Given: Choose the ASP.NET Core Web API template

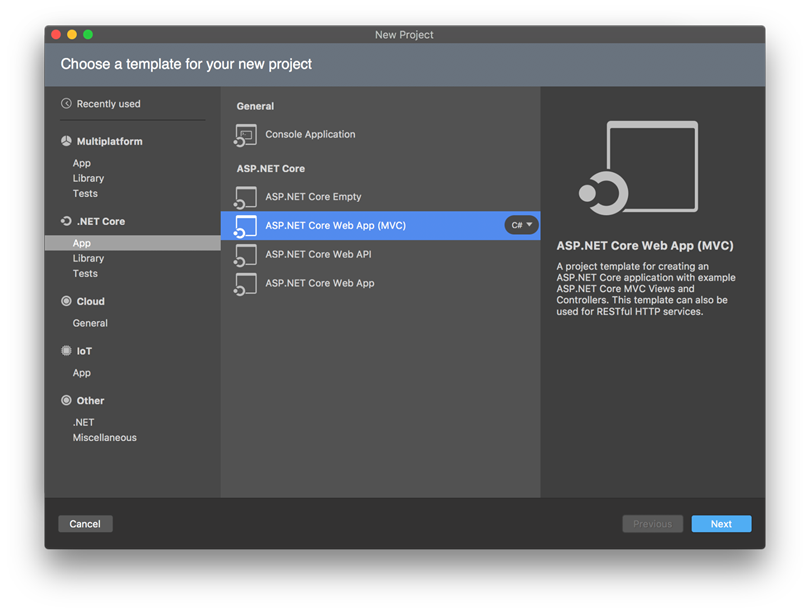Looking at the screenshot, I should point(381,255).
